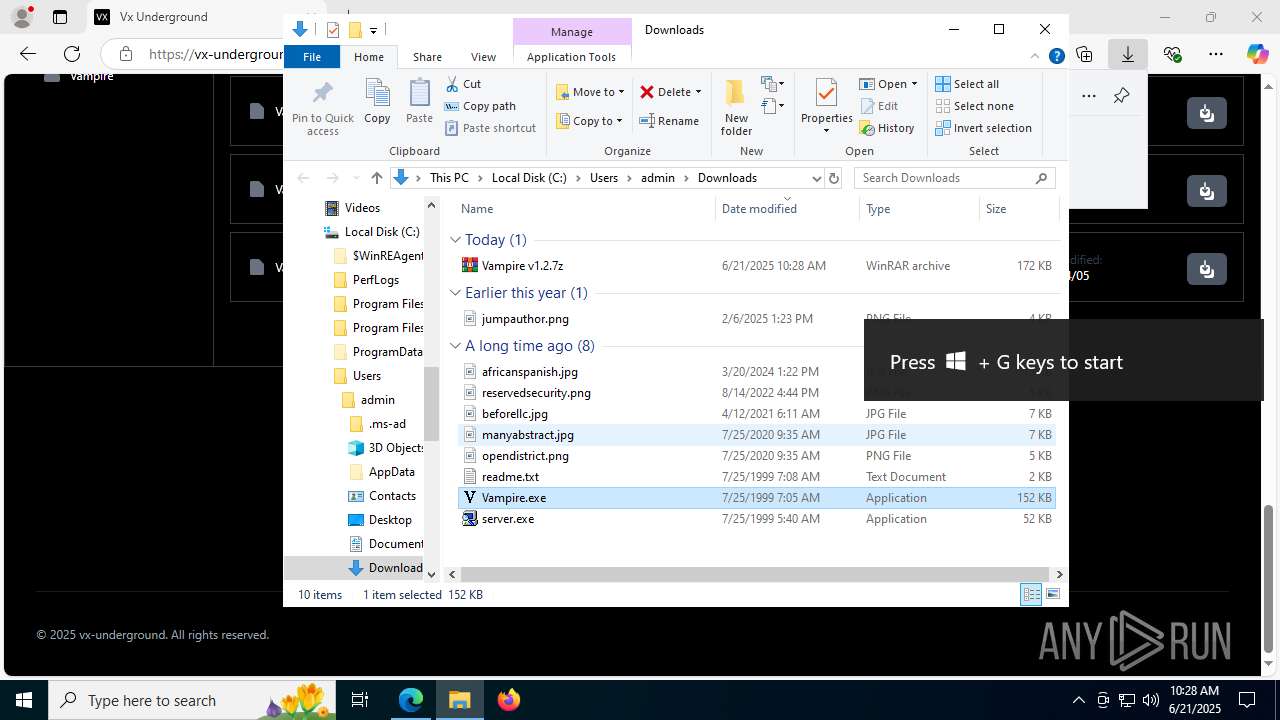Switch to the View ribbon tab

(483, 57)
